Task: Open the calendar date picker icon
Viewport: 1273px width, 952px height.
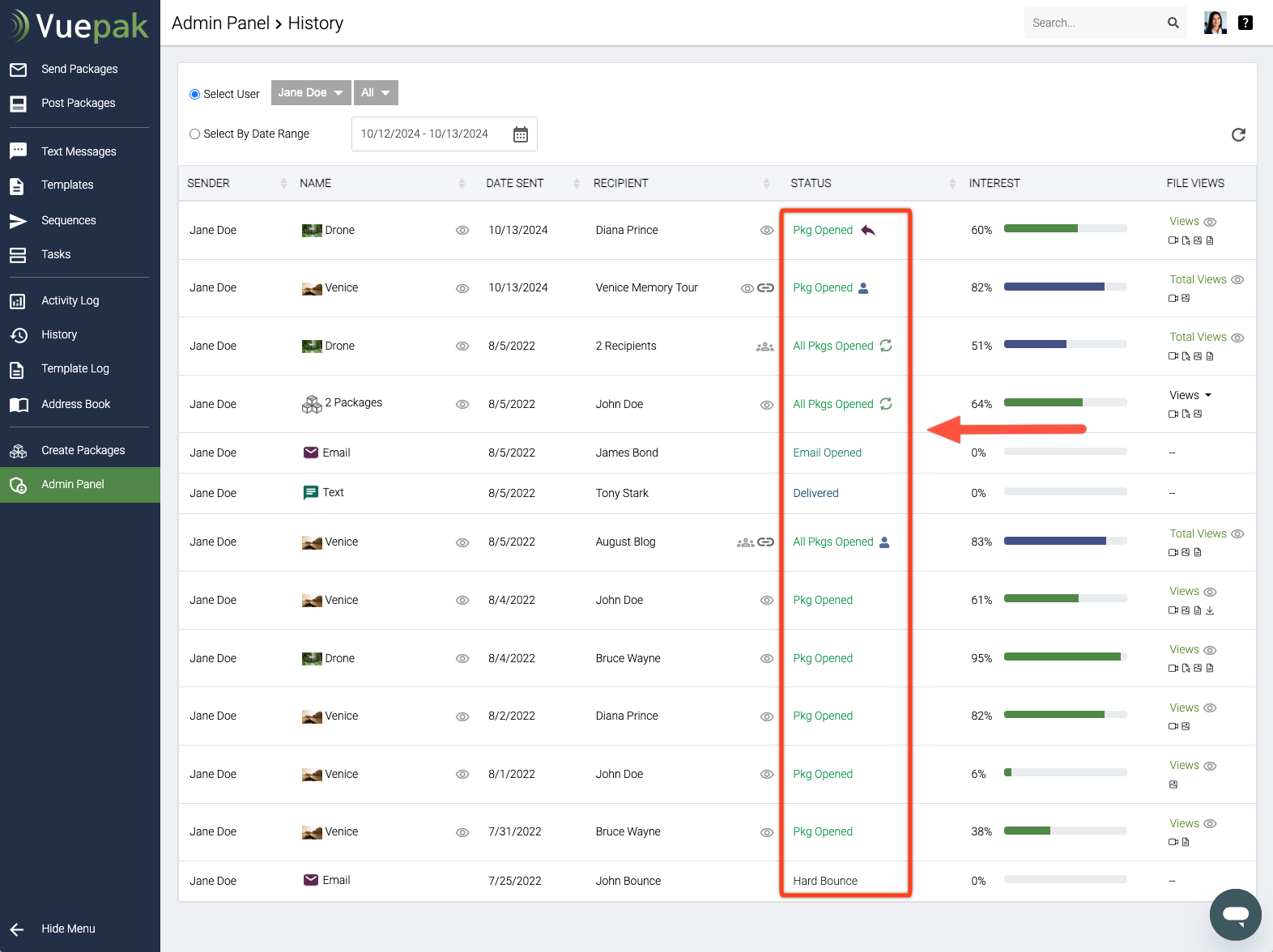Action: pyautogui.click(x=521, y=134)
